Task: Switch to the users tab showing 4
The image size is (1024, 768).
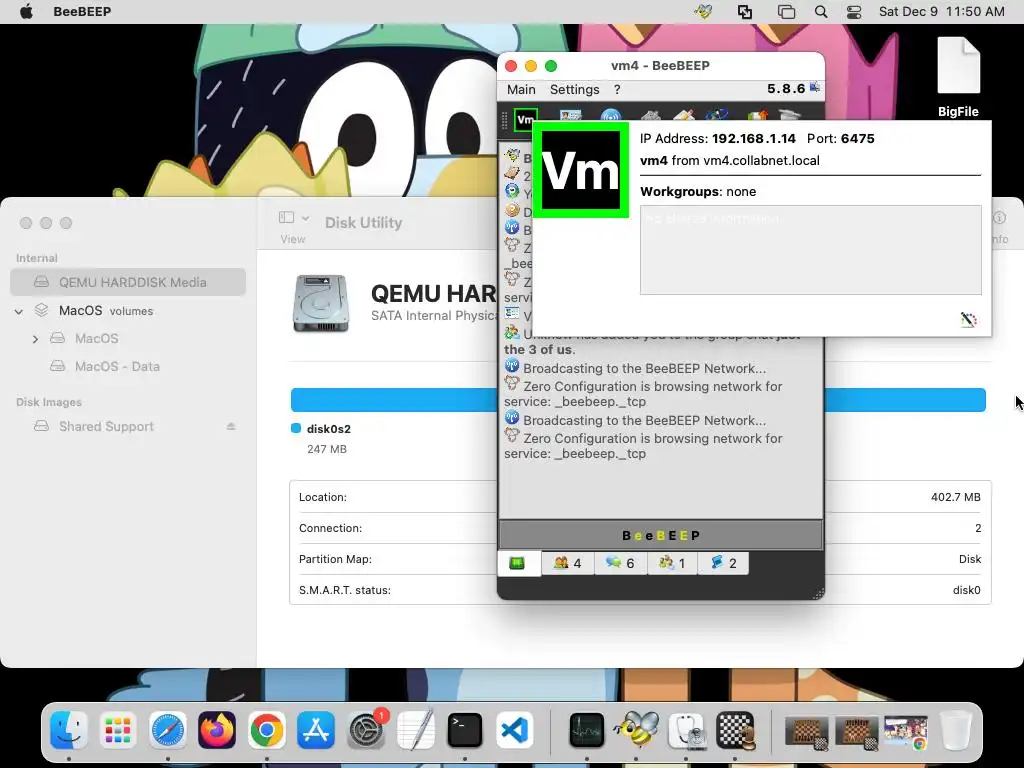Action: click(568, 563)
